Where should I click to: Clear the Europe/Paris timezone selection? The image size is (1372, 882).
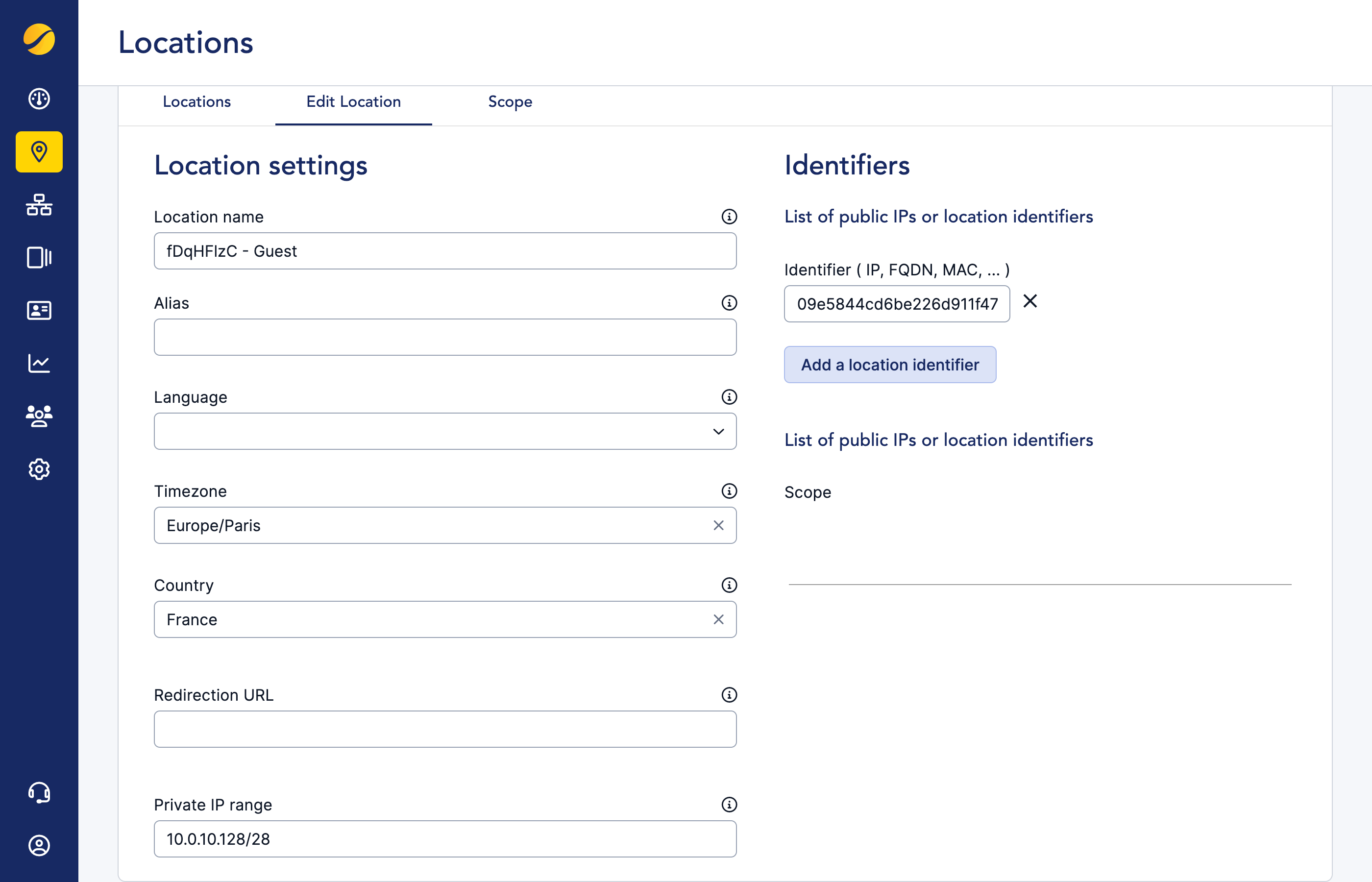tap(719, 525)
